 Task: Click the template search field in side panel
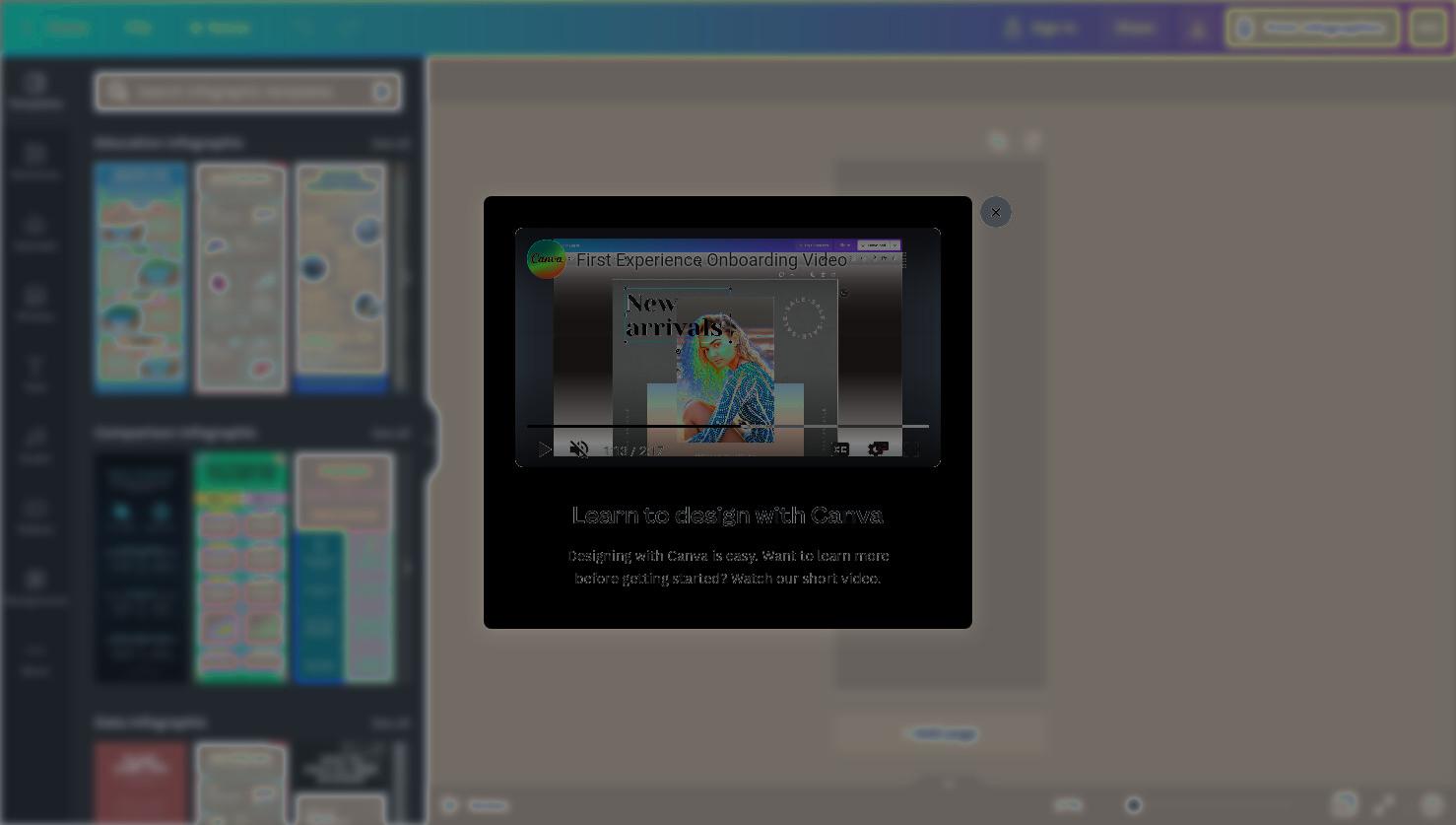tap(248, 92)
